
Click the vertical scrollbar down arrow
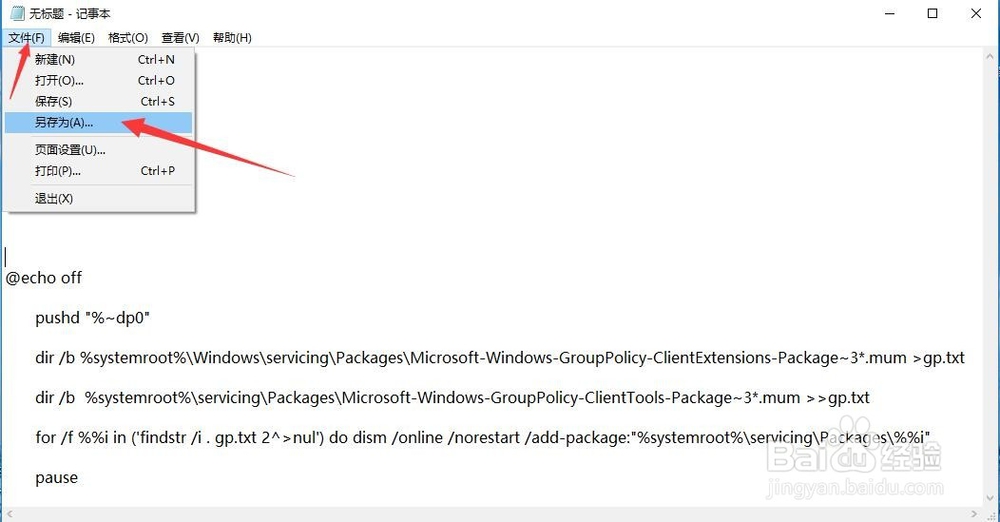pyautogui.click(x=990, y=498)
